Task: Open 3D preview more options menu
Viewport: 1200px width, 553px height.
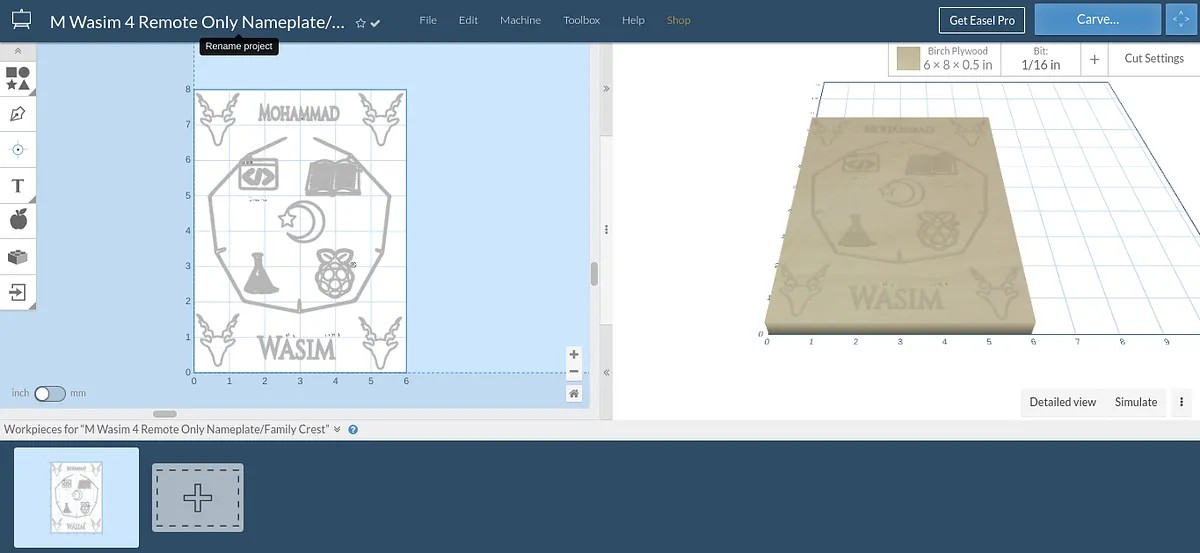Action: click(1181, 402)
